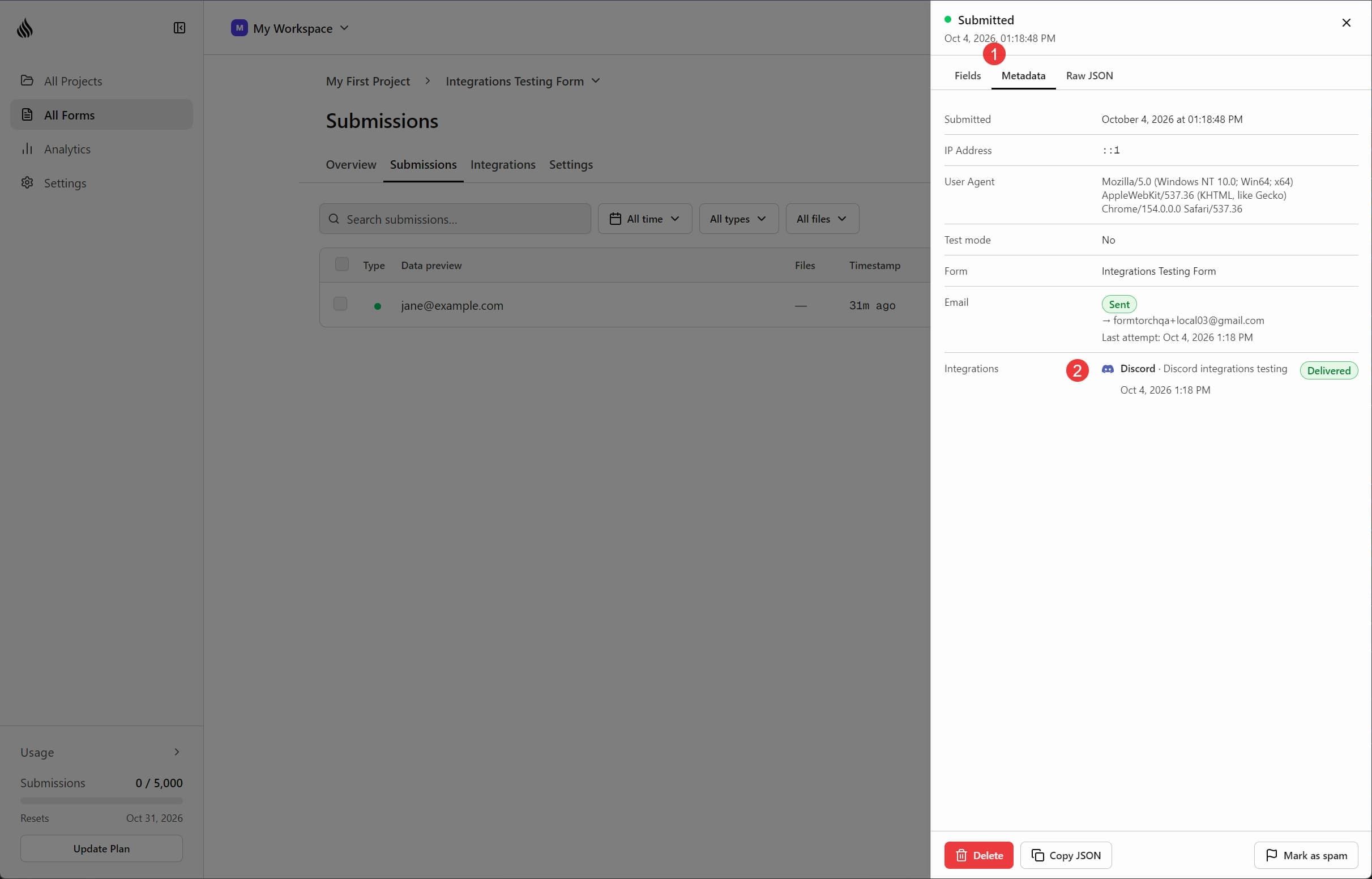Open the Integrations tab
Image resolution: width=1372 pixels, height=879 pixels.
503,164
